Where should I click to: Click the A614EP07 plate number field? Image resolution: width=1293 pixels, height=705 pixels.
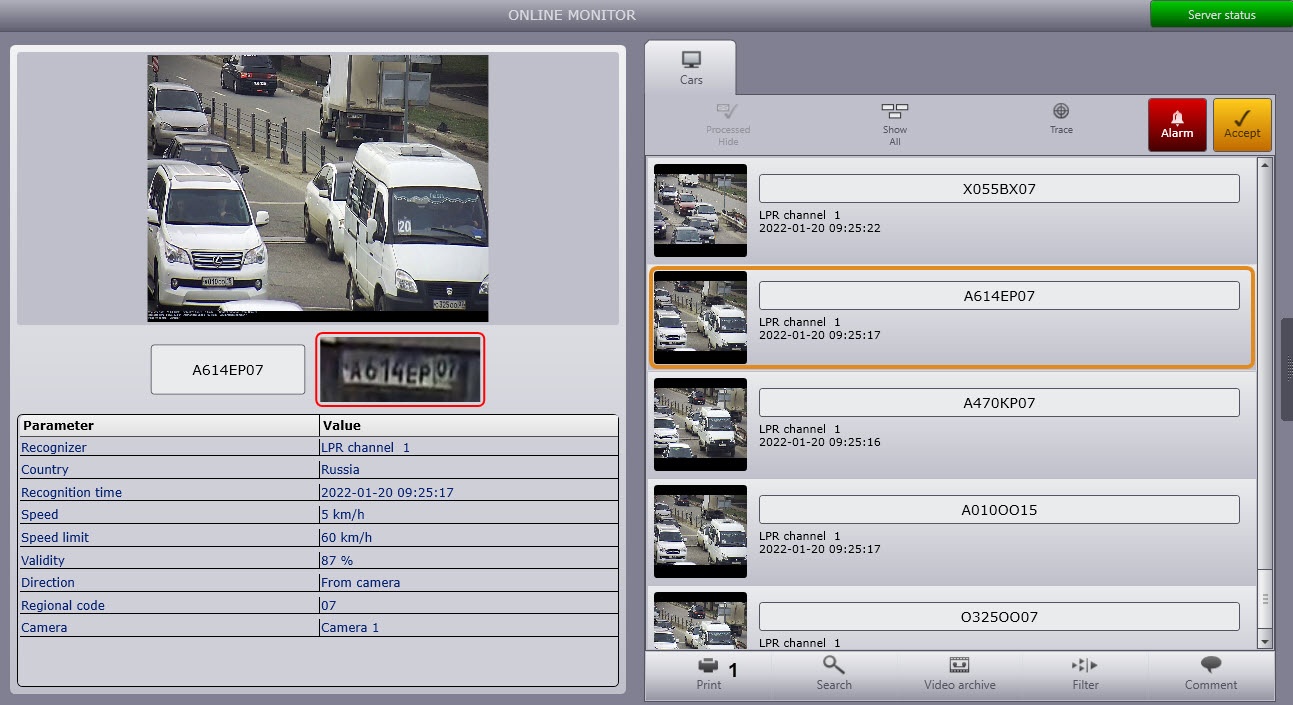tap(228, 370)
